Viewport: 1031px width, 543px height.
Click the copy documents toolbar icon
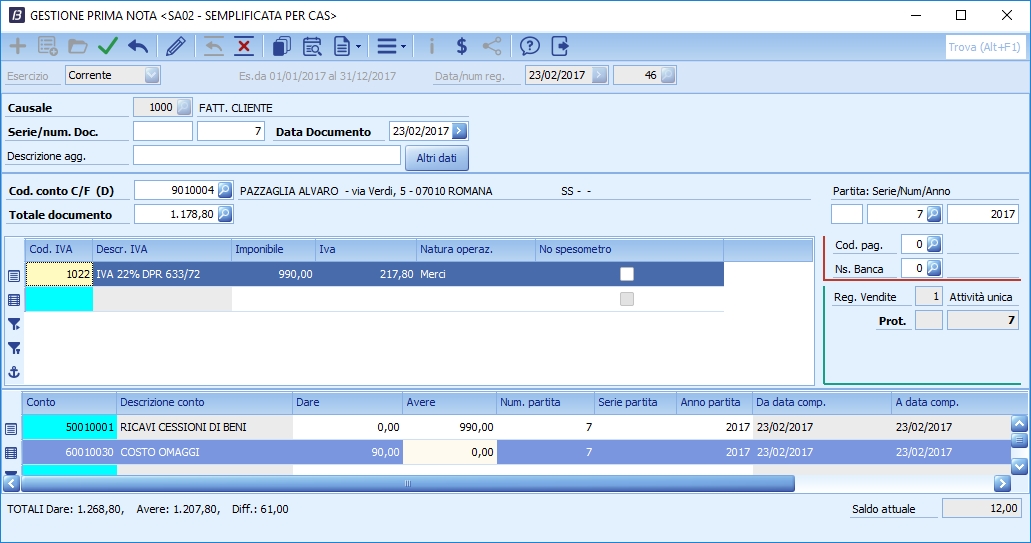(x=282, y=46)
